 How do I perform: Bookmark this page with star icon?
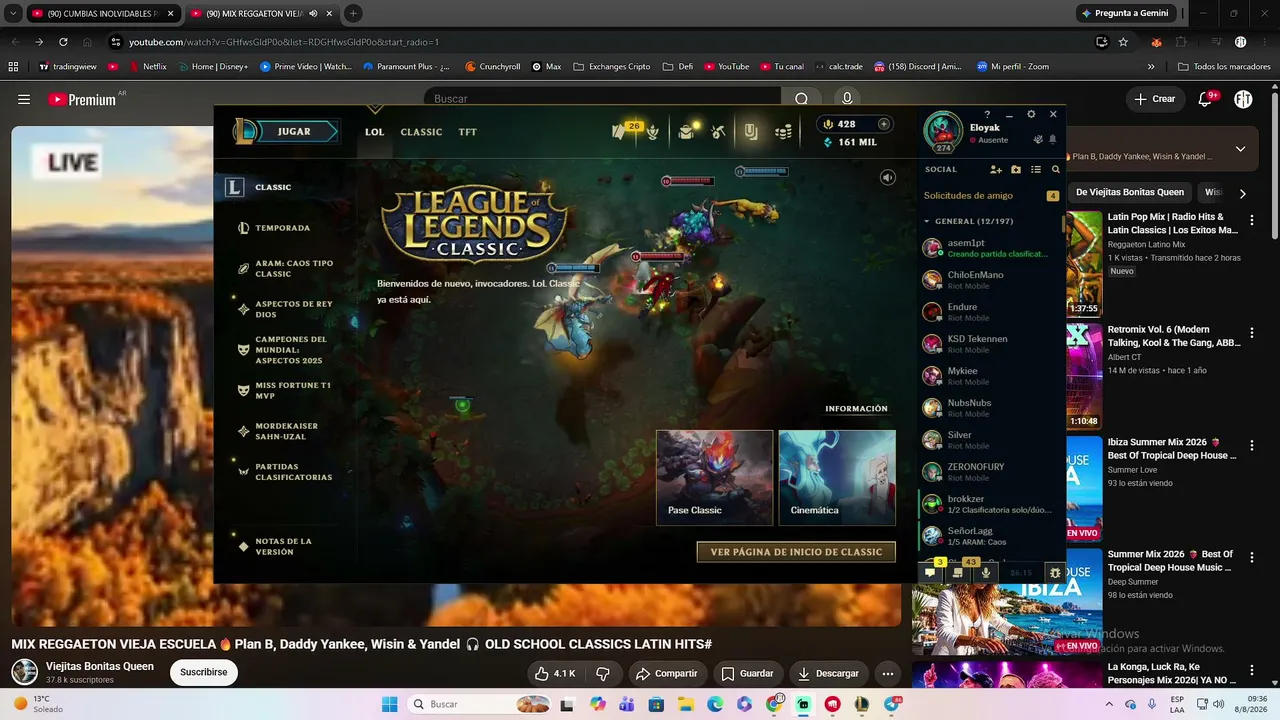(x=1123, y=42)
